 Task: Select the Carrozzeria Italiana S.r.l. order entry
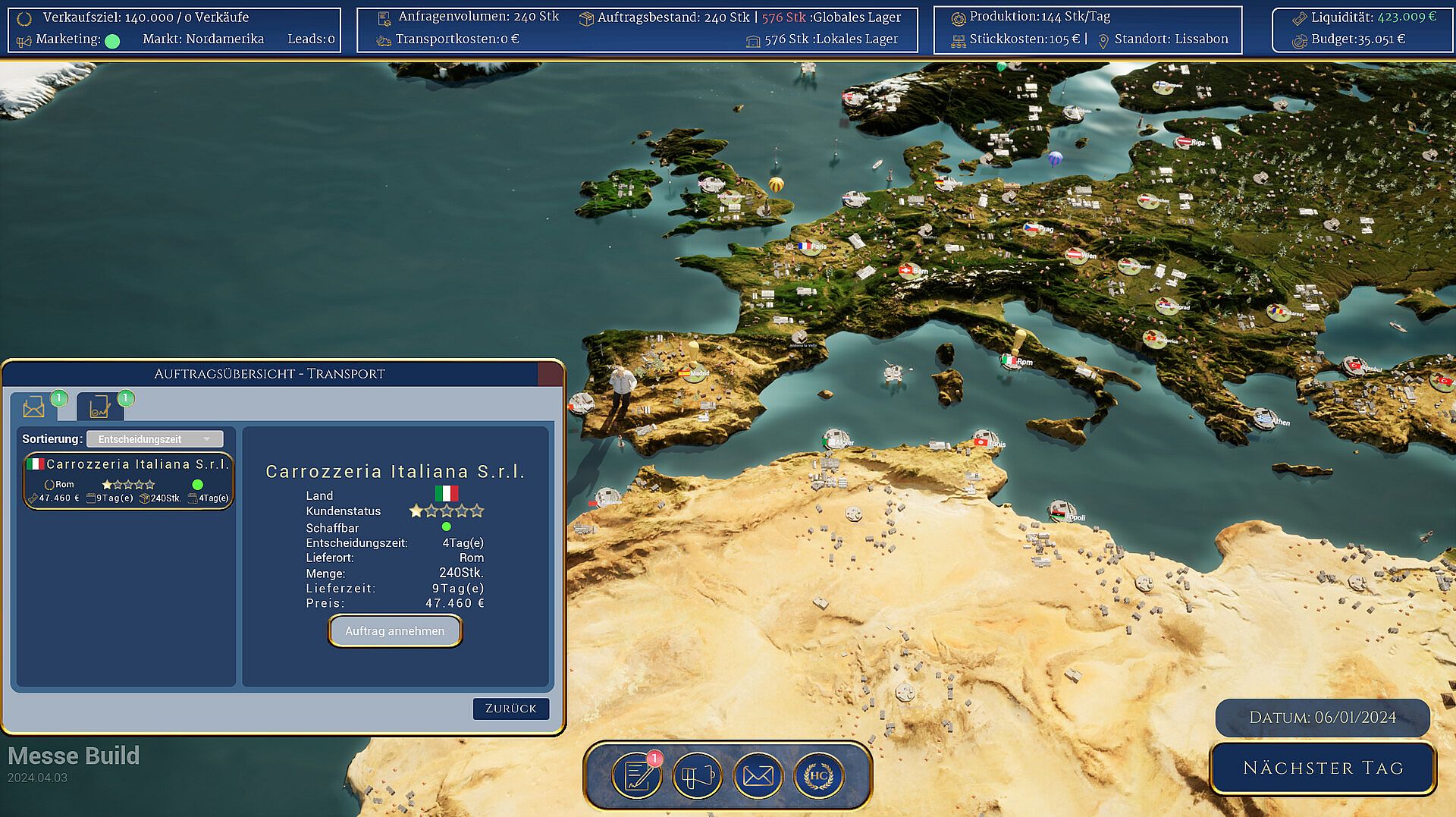[x=127, y=481]
